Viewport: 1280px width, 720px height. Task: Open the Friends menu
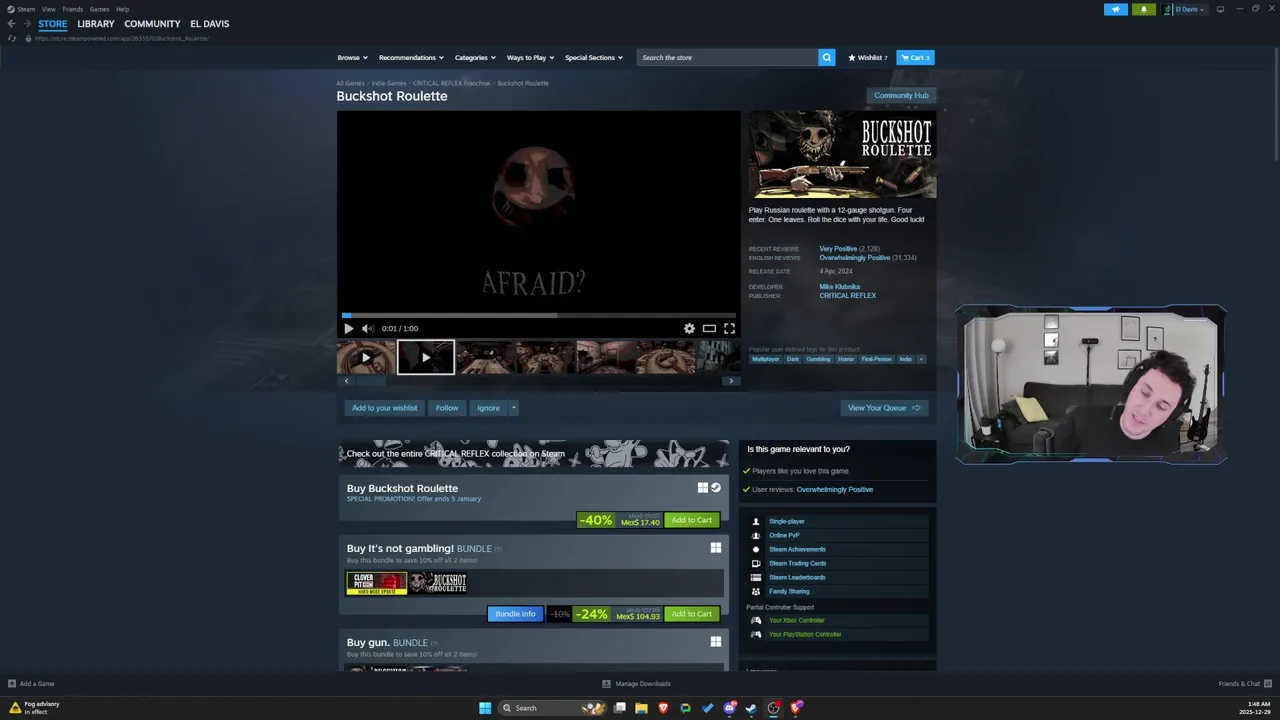[x=73, y=9]
